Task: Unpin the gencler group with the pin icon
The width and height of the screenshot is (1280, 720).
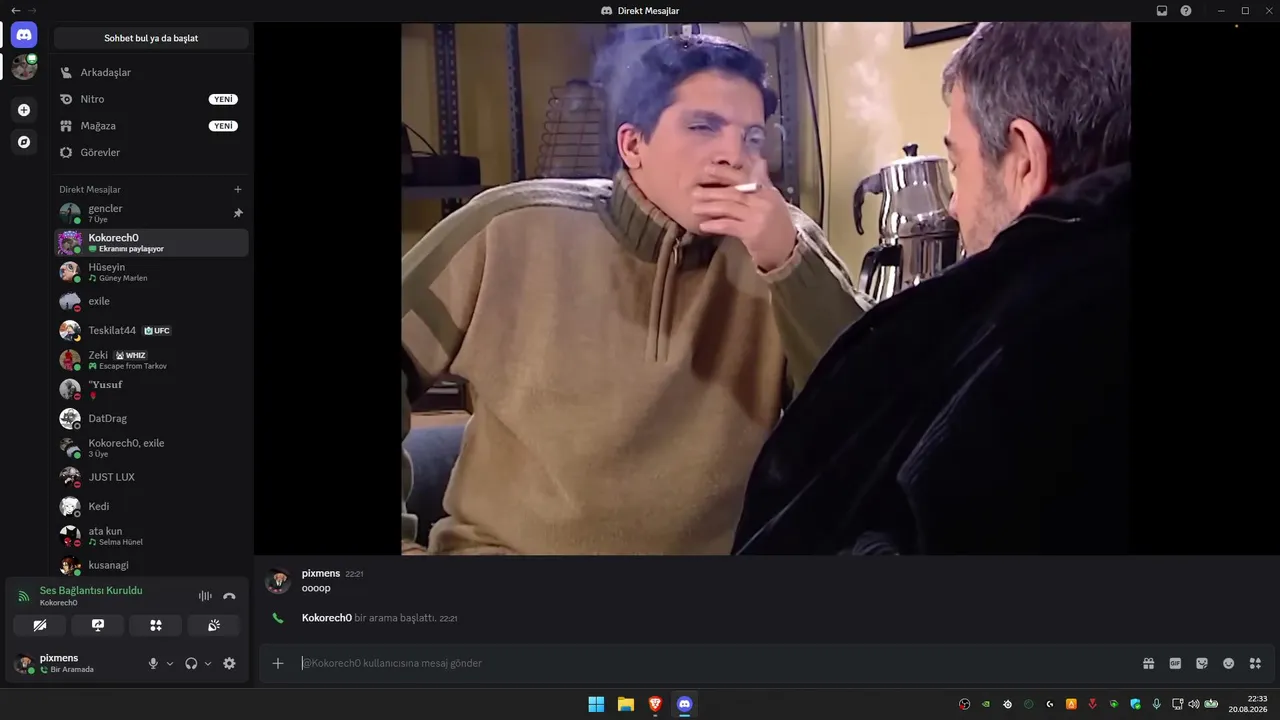Action: pos(238,213)
